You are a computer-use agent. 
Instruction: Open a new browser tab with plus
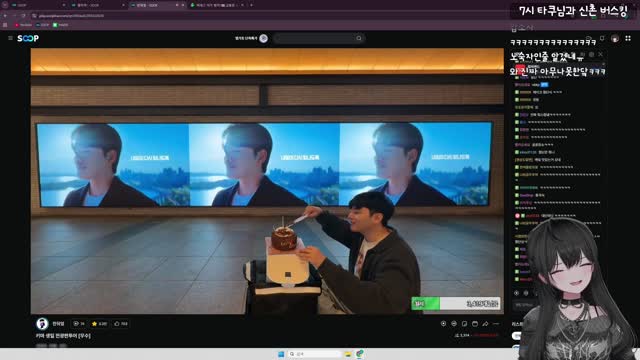[x=251, y=5]
